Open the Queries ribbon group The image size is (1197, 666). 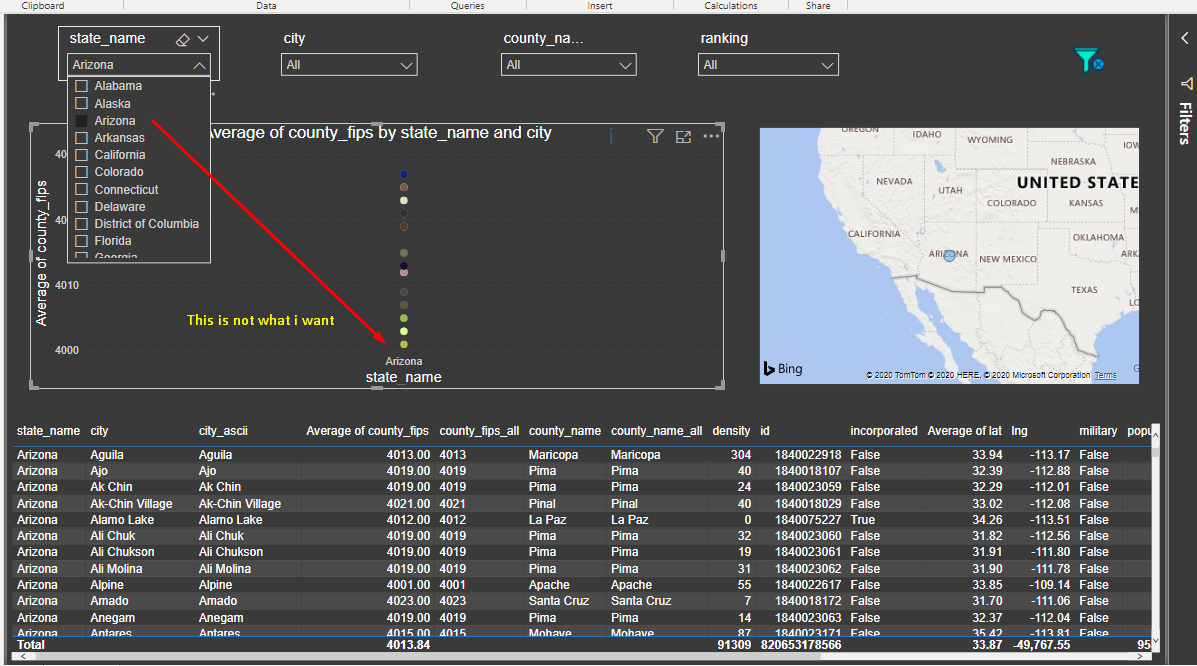[x=467, y=5]
